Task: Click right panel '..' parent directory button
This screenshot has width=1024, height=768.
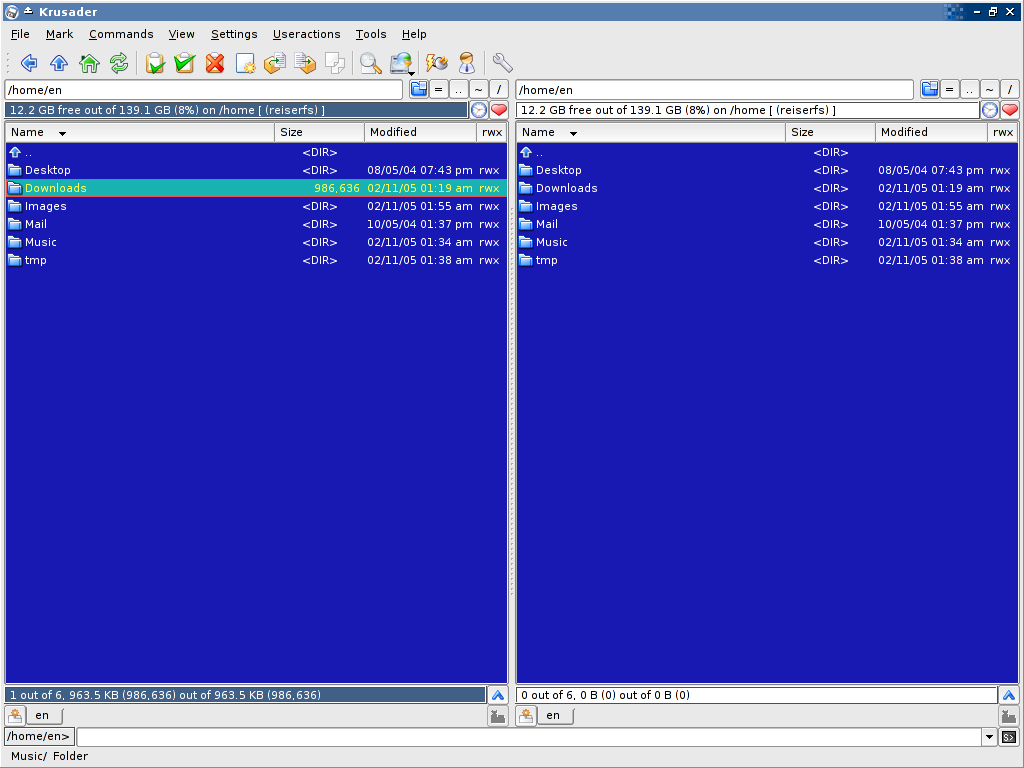Action: (969, 89)
